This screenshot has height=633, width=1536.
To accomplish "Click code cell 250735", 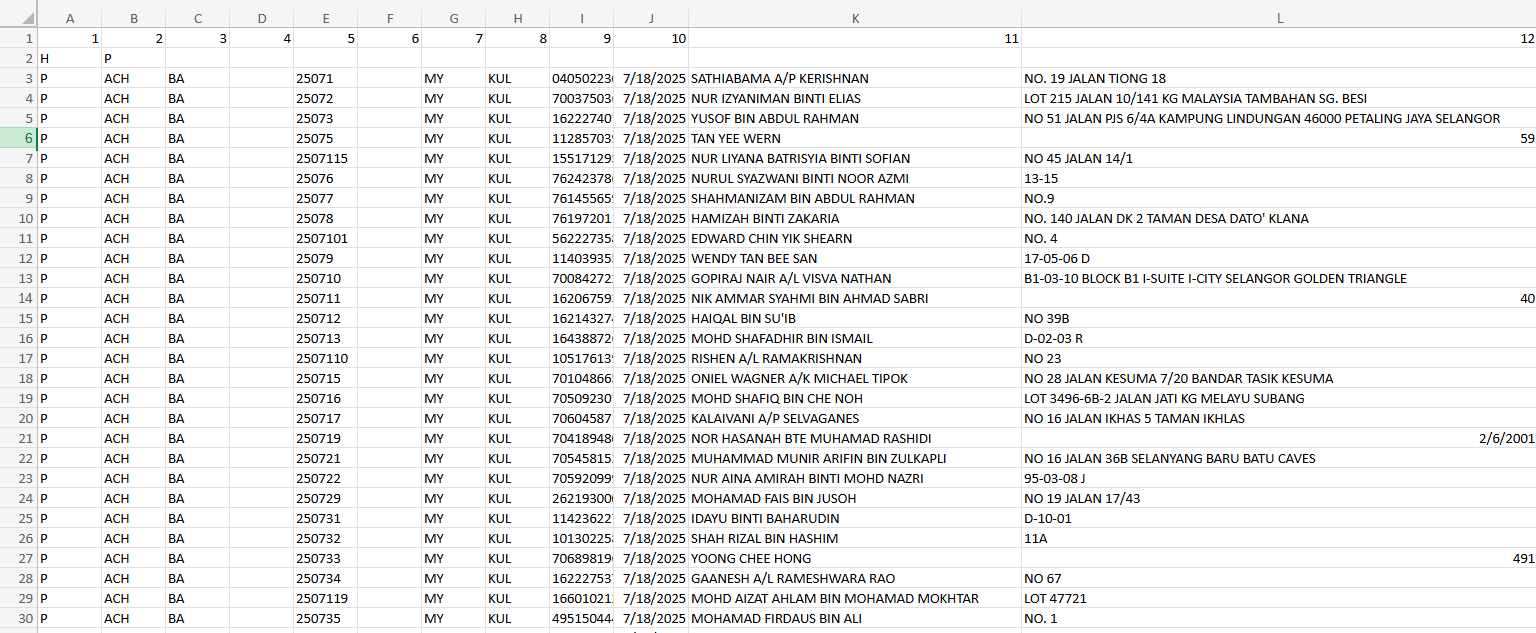I will click(x=325, y=618).
